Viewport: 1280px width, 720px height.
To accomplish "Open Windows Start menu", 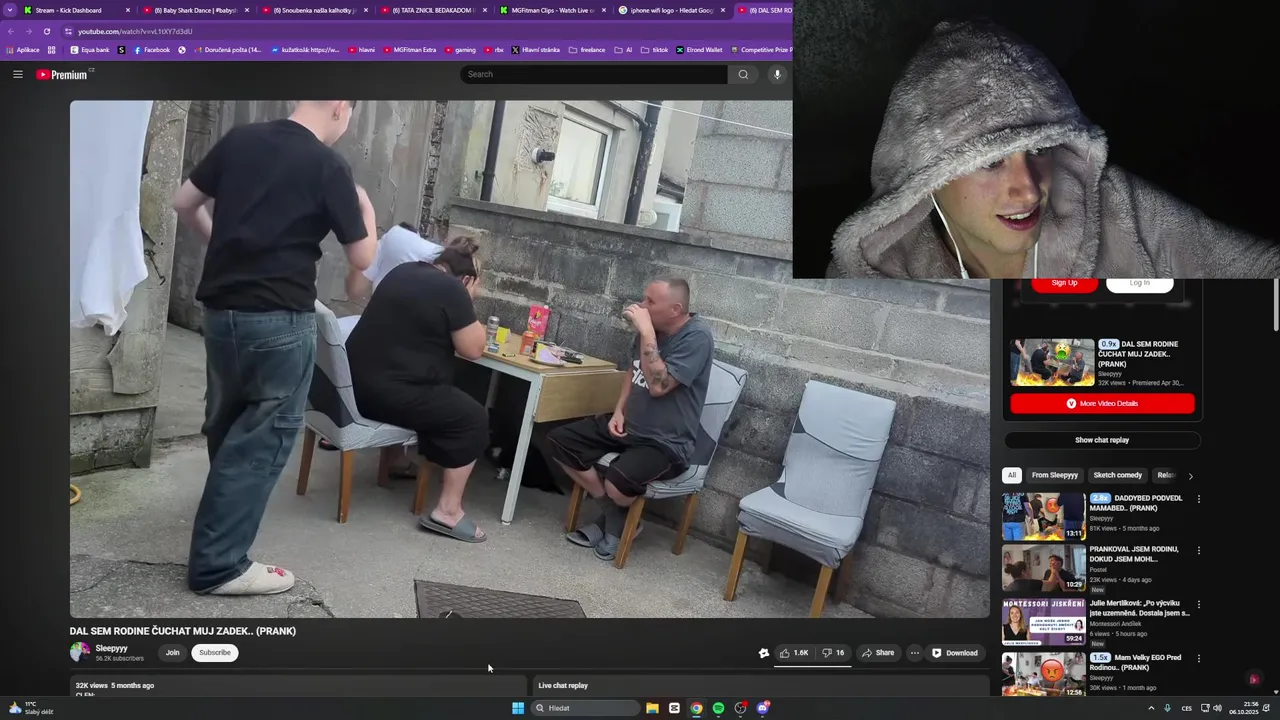I will click(518, 708).
